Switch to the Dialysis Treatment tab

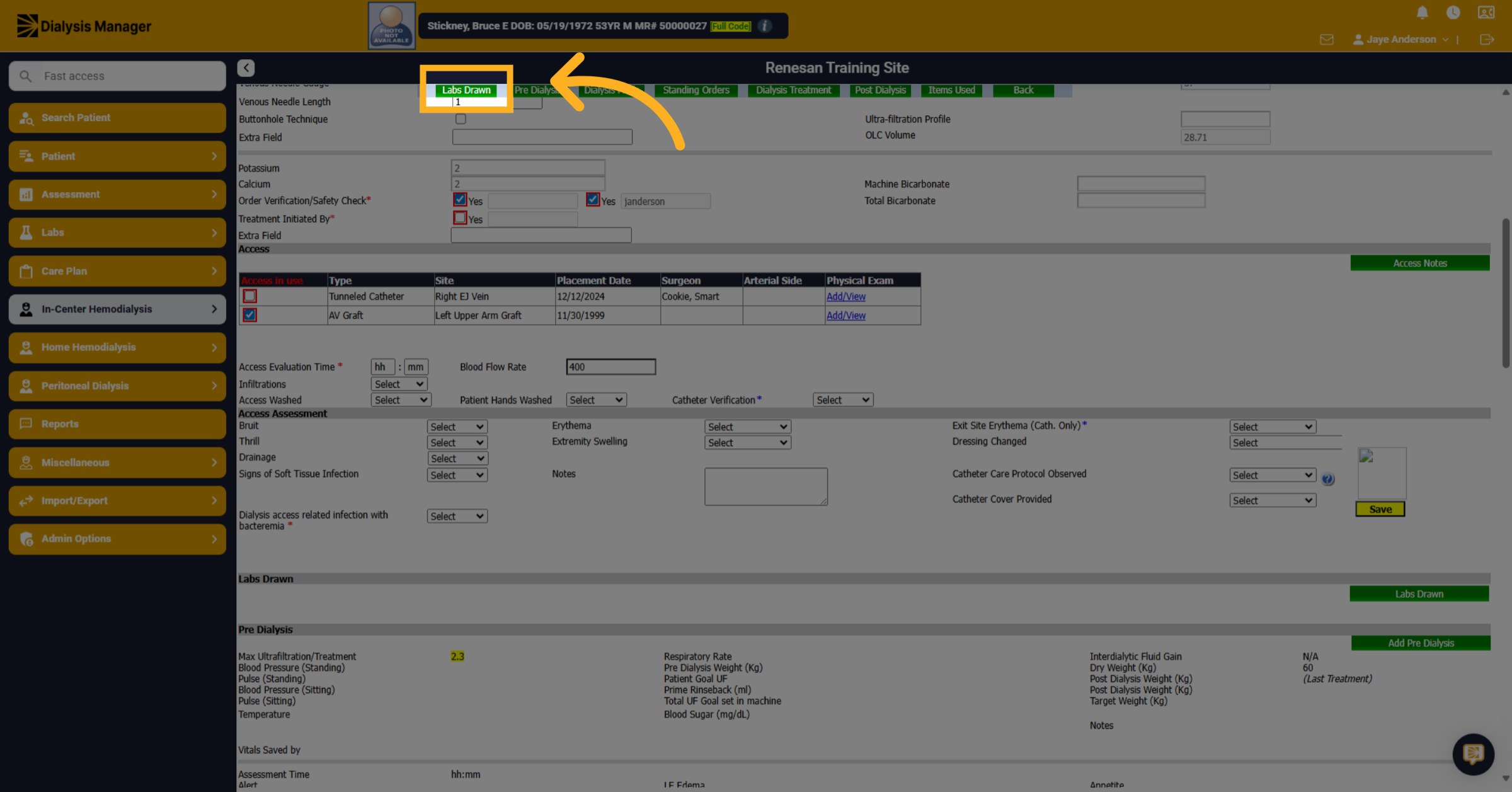[793, 90]
